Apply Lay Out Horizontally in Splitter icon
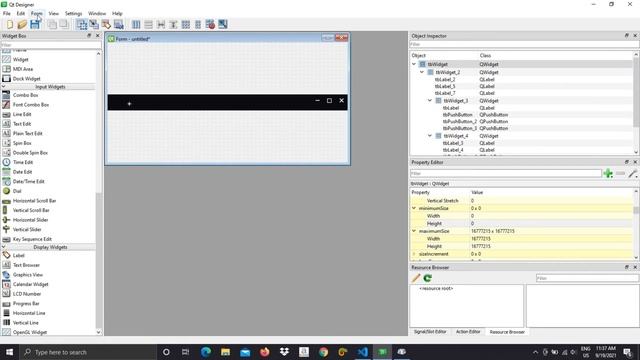 tap(161, 24)
